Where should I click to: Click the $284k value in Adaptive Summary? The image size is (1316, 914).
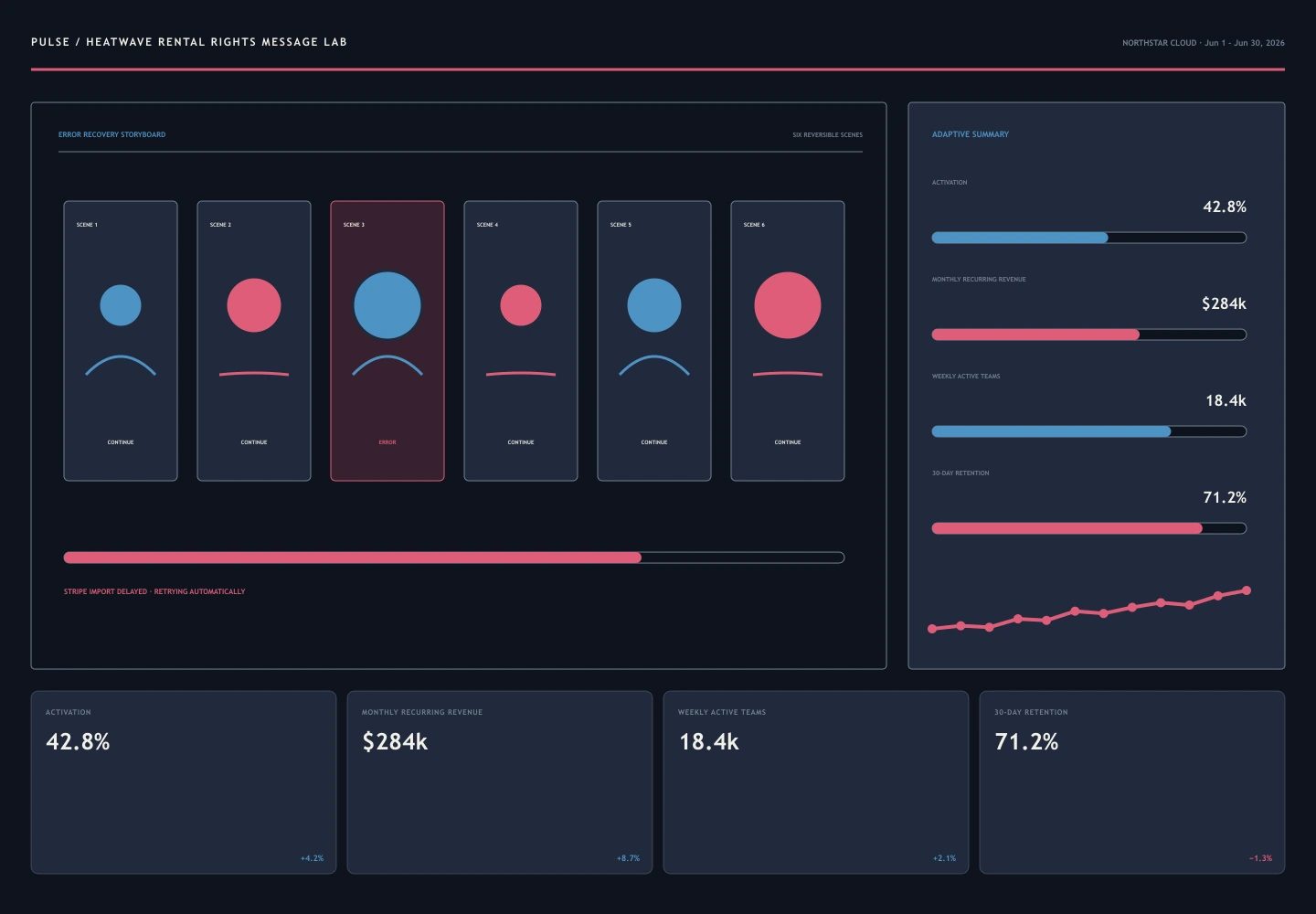(x=1224, y=303)
